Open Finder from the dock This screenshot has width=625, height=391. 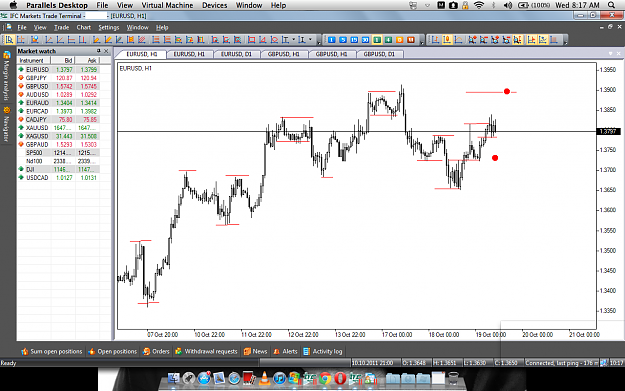pos(173,378)
